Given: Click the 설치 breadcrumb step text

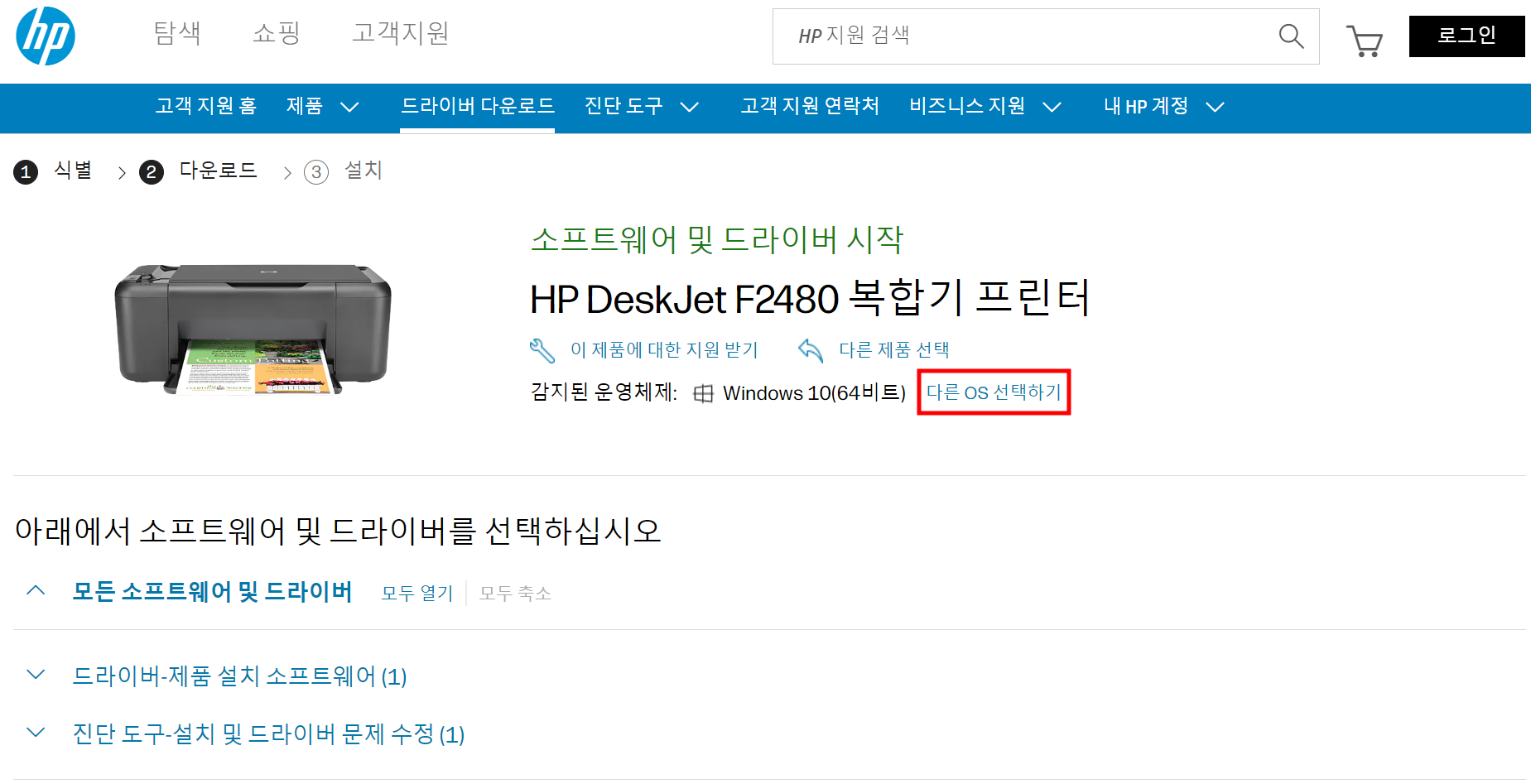Looking at the screenshot, I should tap(363, 171).
